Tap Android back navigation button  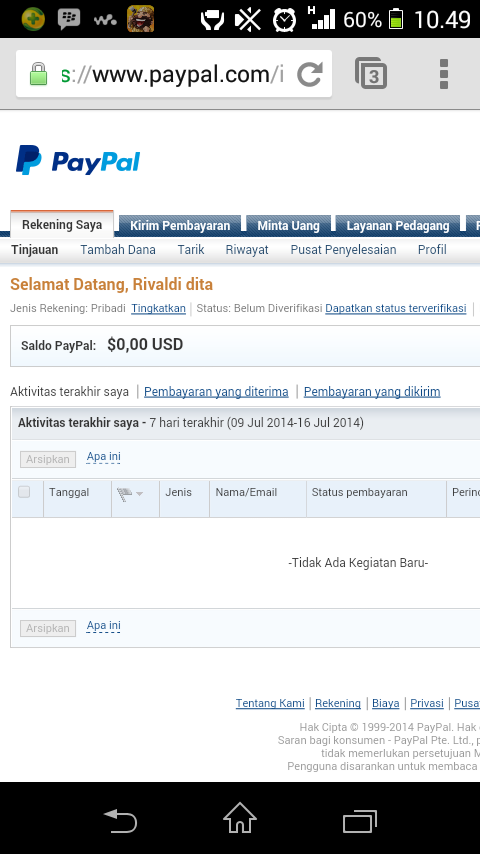[x=120, y=820]
